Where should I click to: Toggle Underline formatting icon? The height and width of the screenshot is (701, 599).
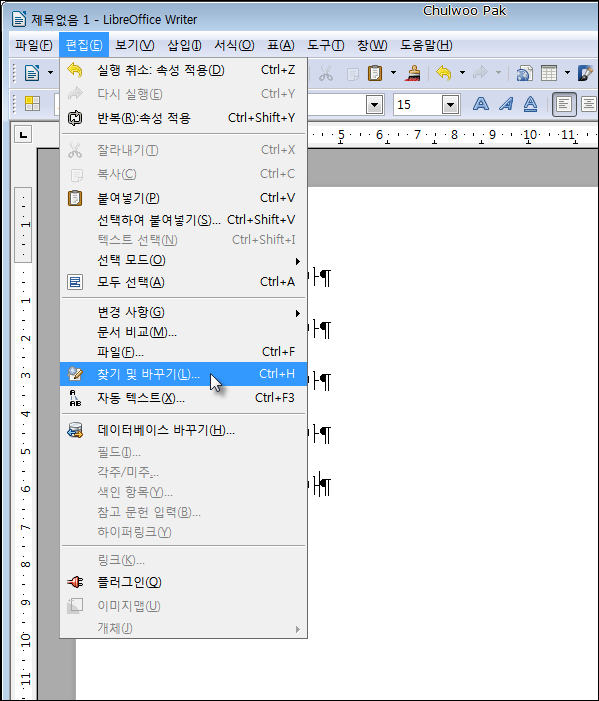(530, 104)
